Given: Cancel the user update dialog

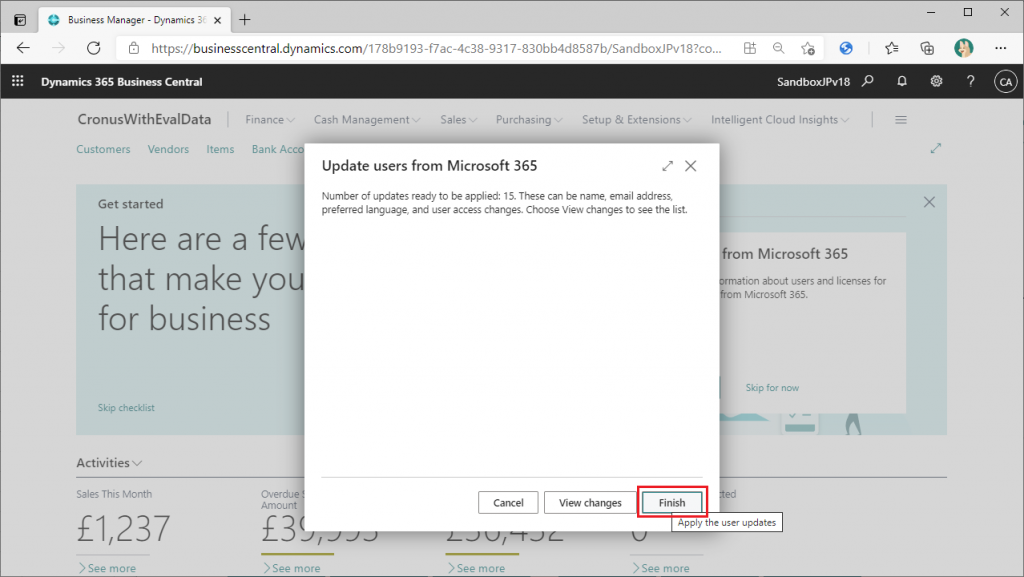Looking at the screenshot, I should 508,503.
